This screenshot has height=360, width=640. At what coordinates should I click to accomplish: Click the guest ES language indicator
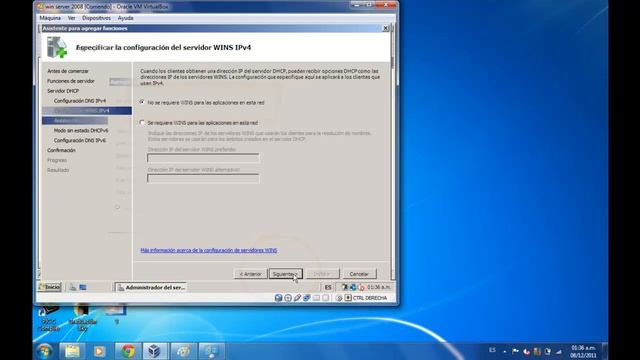pyautogui.click(x=328, y=287)
